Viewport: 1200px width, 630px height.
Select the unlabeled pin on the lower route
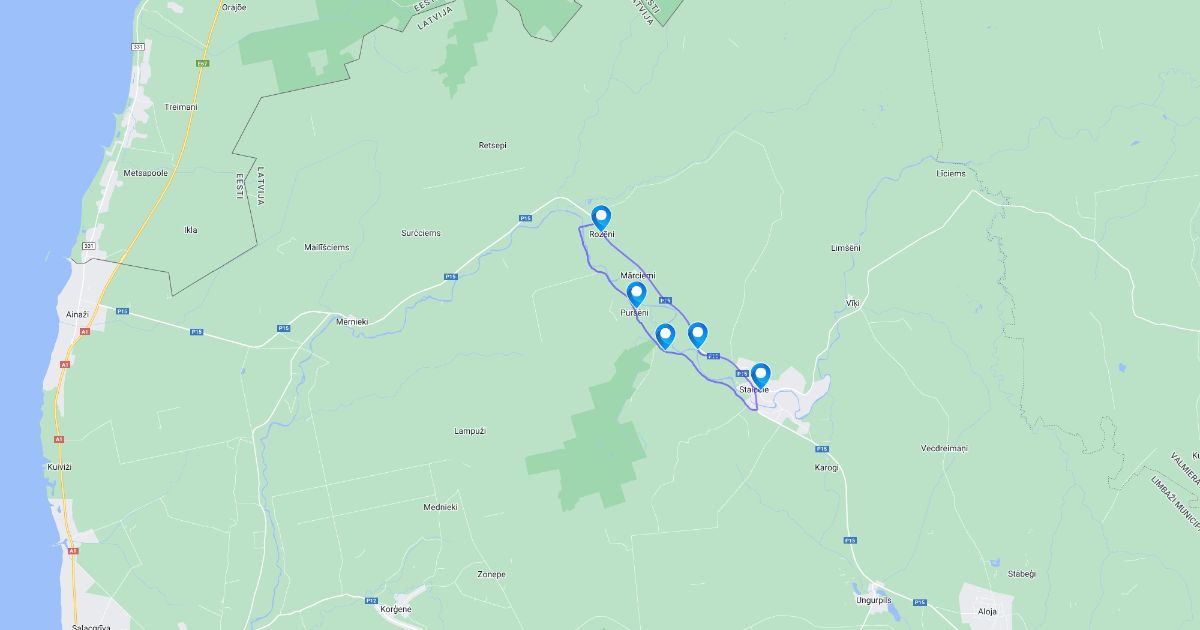[666, 336]
